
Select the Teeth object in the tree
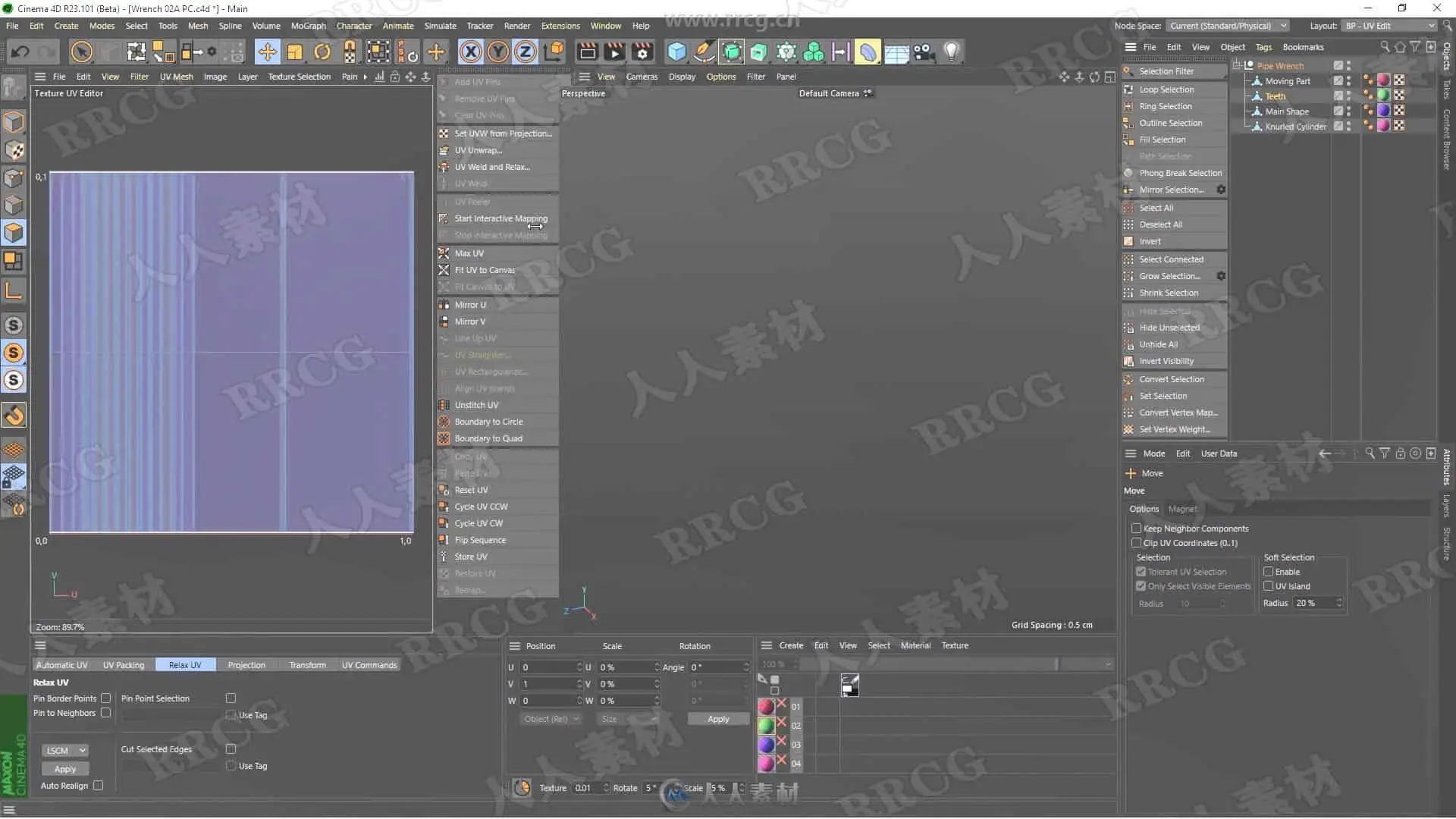pos(1275,96)
